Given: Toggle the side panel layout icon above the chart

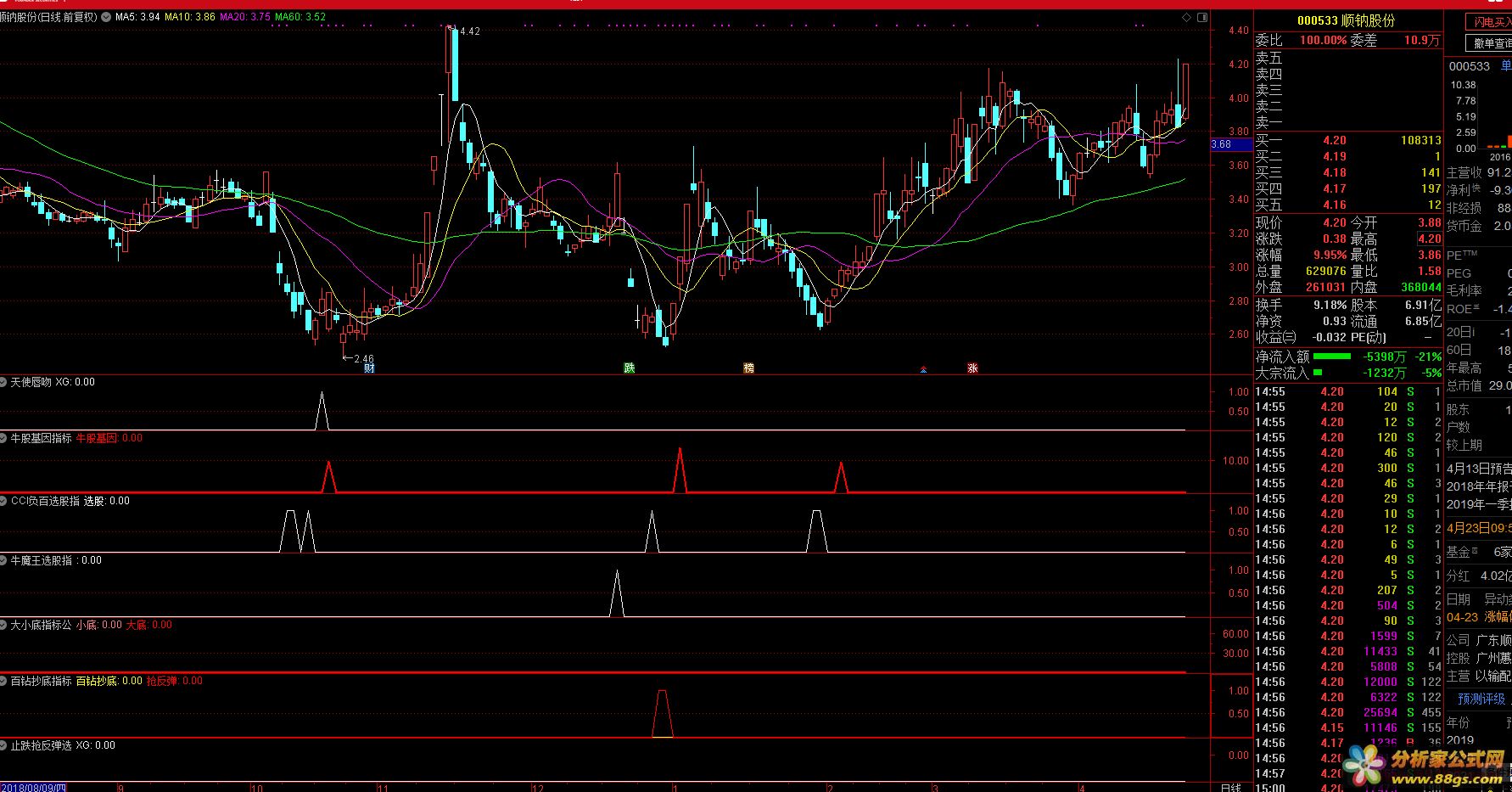Looking at the screenshot, I should (x=1201, y=17).
